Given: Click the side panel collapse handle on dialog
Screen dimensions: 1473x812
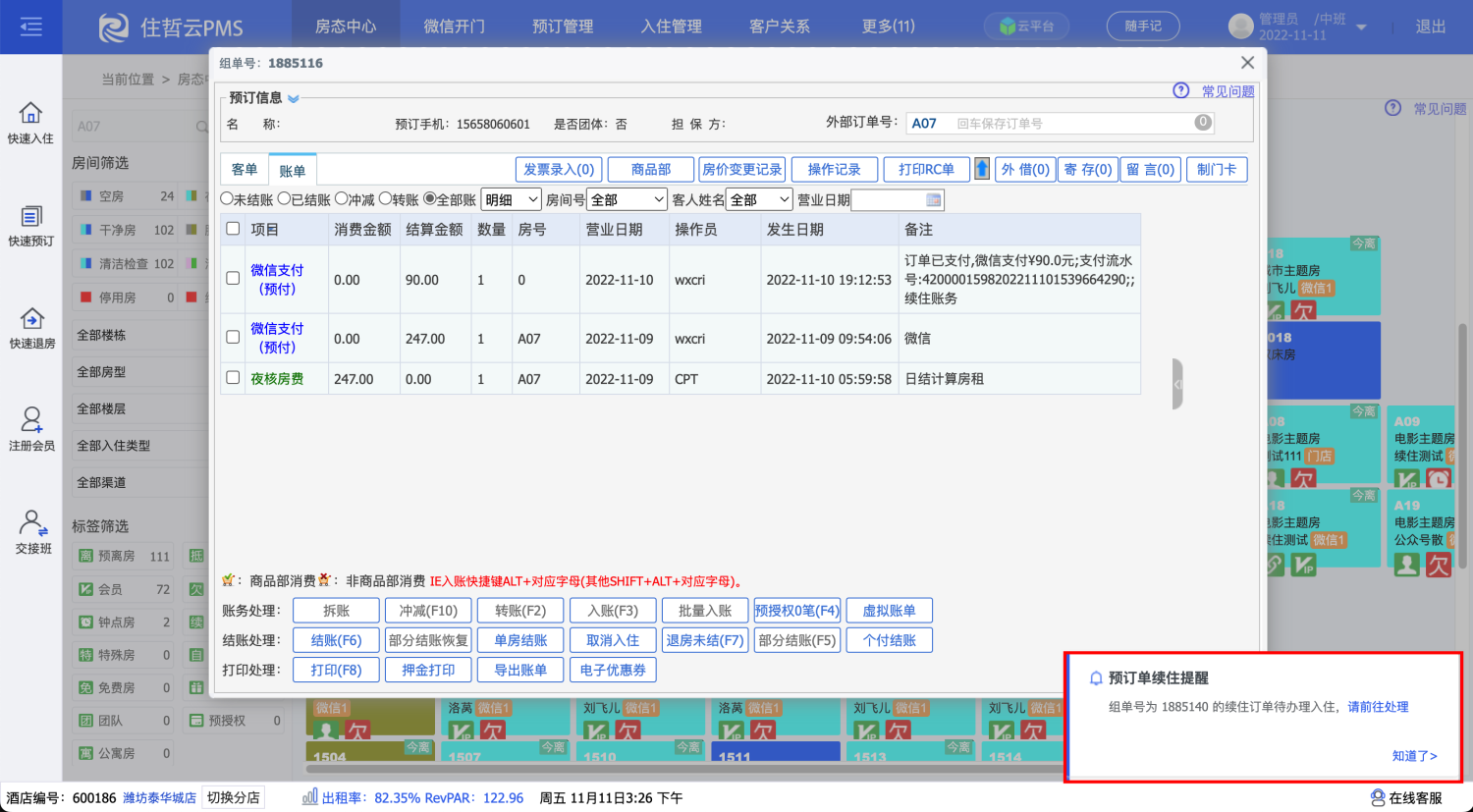Looking at the screenshot, I should (1177, 384).
